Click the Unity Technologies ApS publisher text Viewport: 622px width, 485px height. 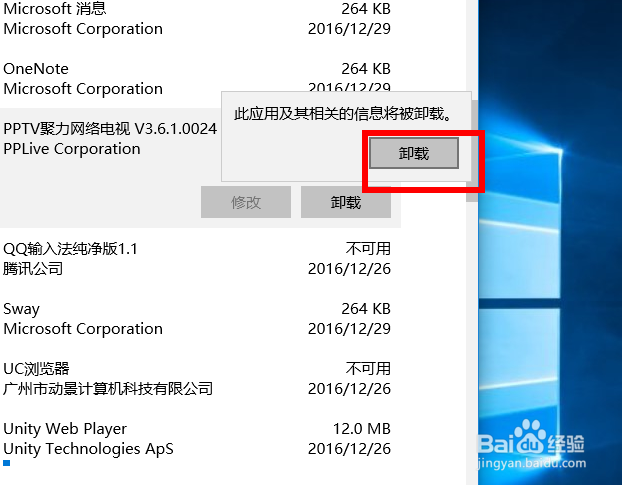[x=88, y=449]
